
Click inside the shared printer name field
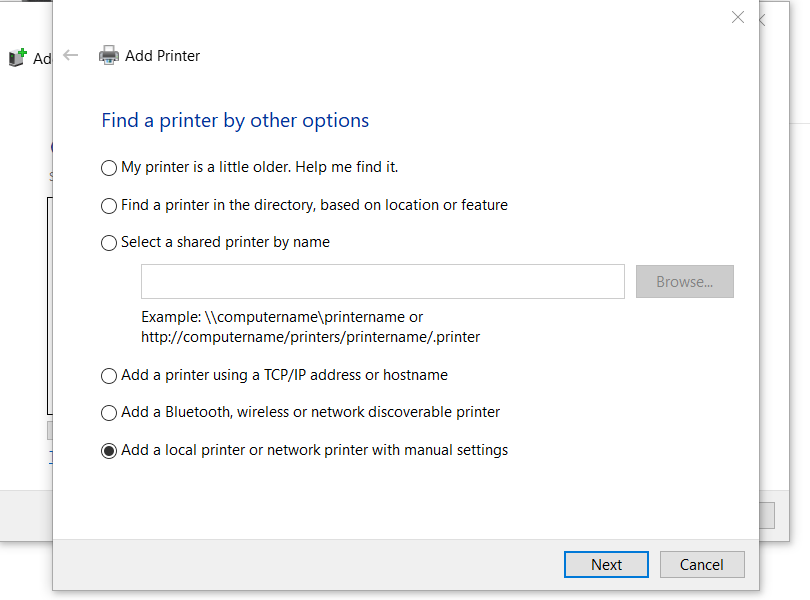(382, 281)
